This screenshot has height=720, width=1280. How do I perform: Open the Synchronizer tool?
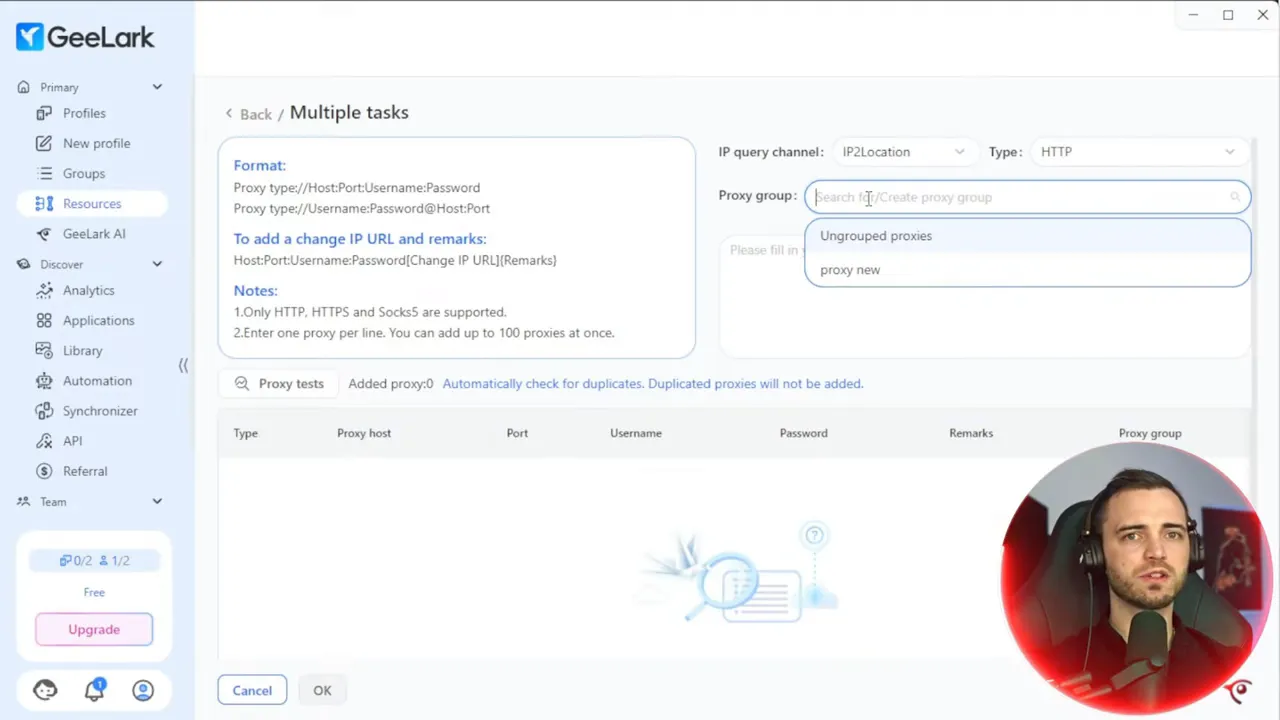(x=100, y=410)
